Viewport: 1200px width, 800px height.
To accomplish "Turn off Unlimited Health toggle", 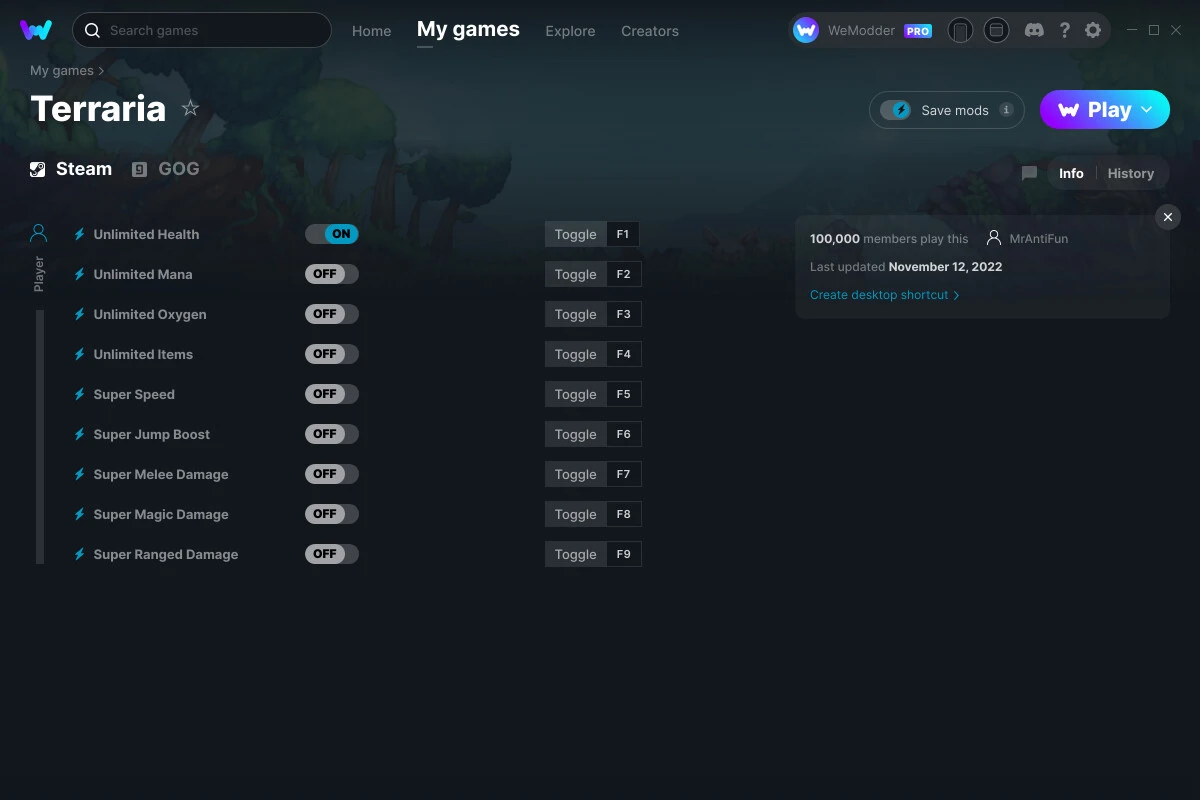I will coord(332,234).
